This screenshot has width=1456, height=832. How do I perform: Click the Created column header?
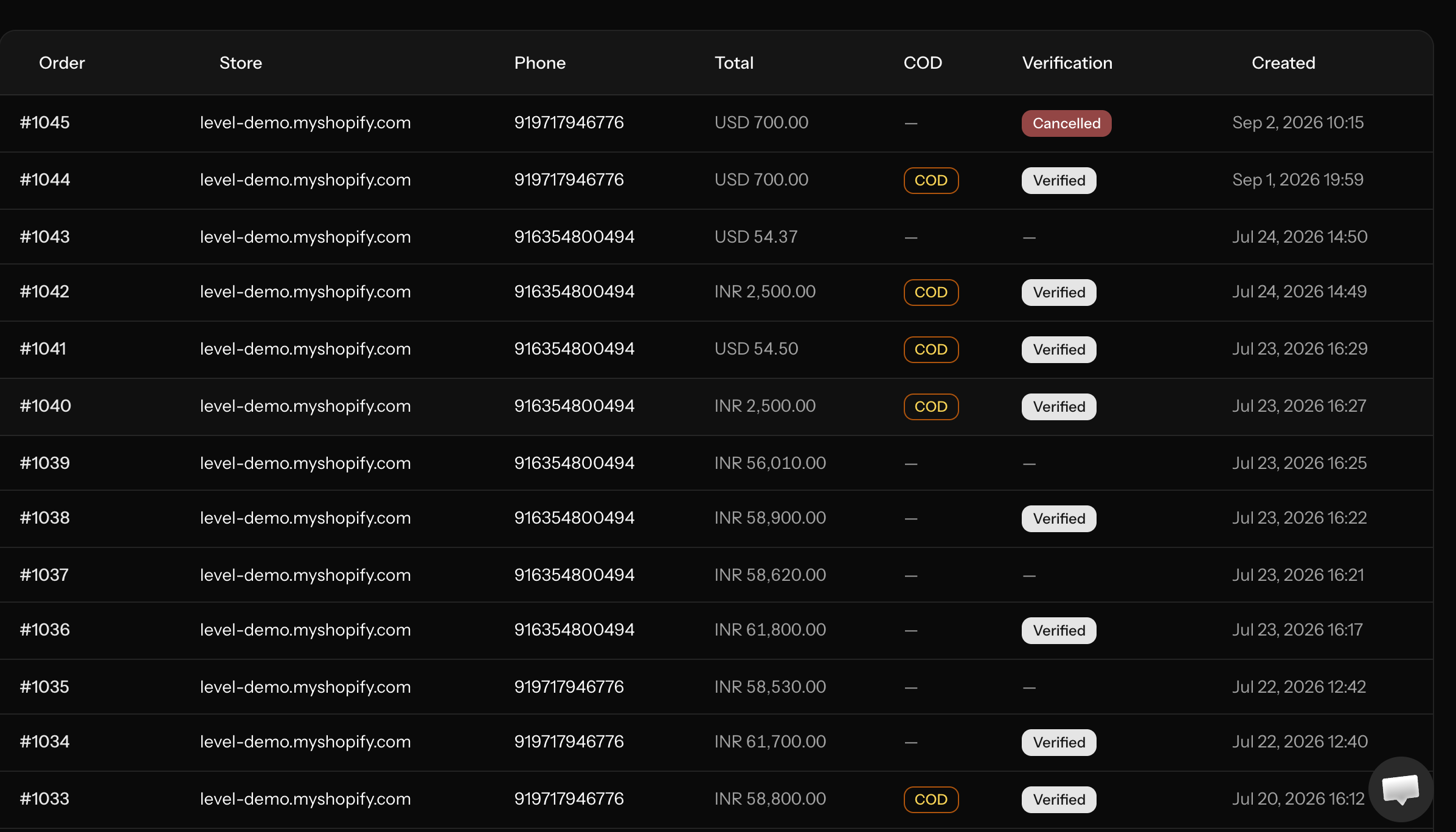pyautogui.click(x=1283, y=63)
